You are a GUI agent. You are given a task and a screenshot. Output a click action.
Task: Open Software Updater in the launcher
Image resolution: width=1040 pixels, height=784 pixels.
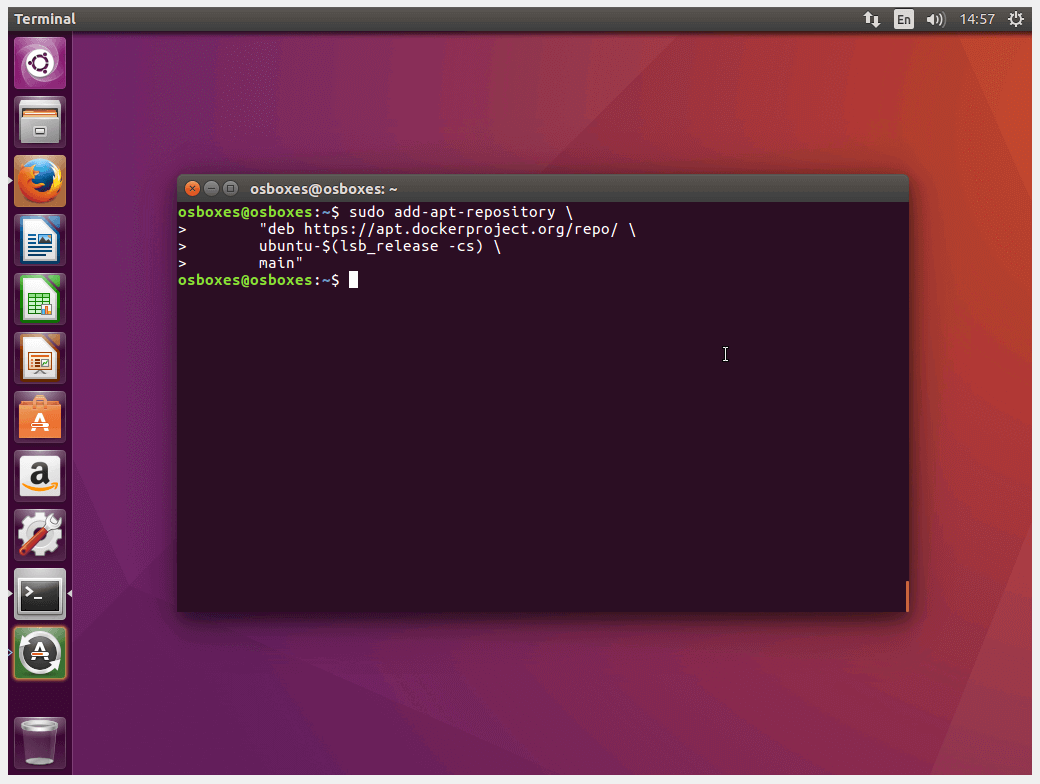point(40,653)
